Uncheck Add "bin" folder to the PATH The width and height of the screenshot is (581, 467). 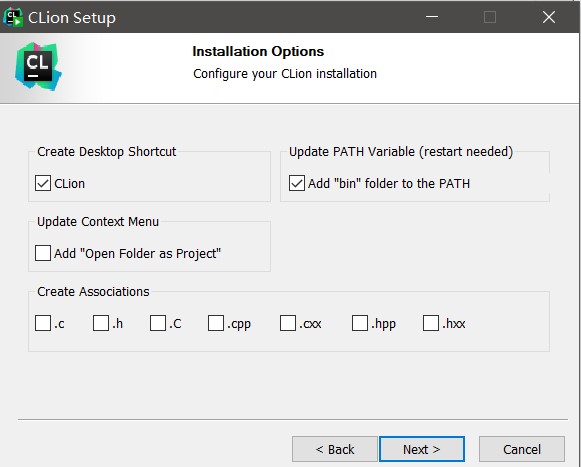point(297,183)
